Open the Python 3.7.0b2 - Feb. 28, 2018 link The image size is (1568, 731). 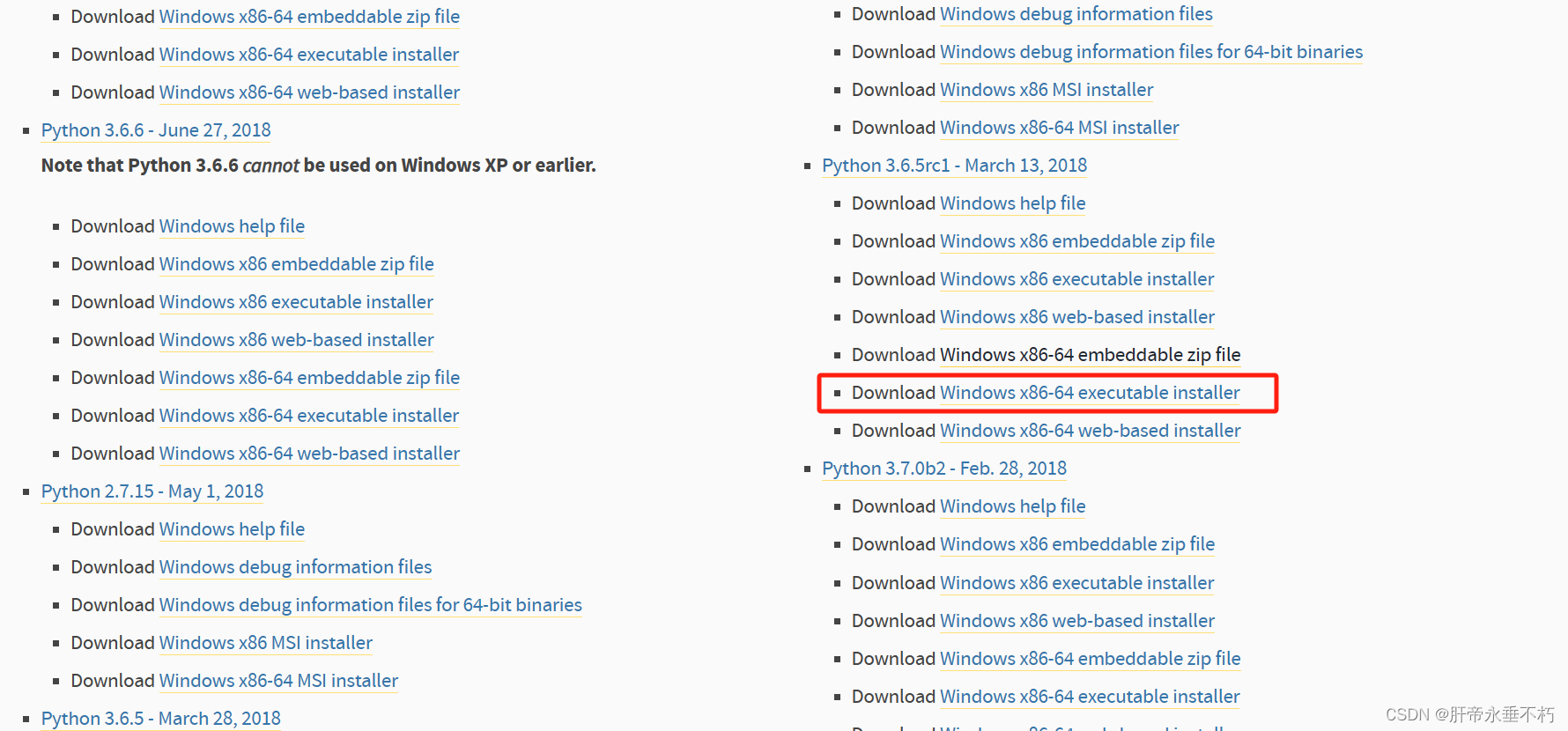click(x=943, y=469)
